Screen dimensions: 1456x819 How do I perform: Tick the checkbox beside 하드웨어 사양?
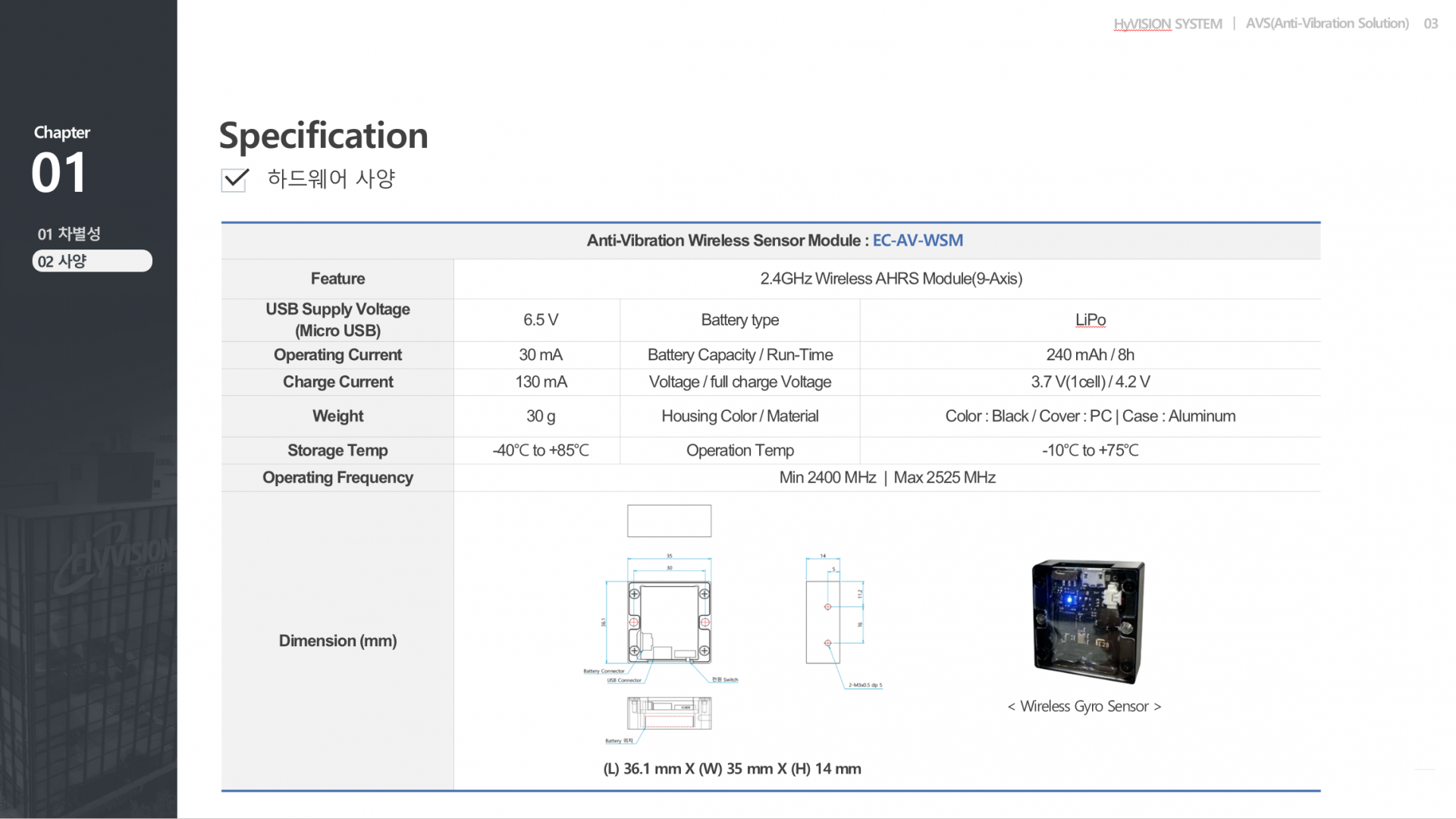click(234, 180)
